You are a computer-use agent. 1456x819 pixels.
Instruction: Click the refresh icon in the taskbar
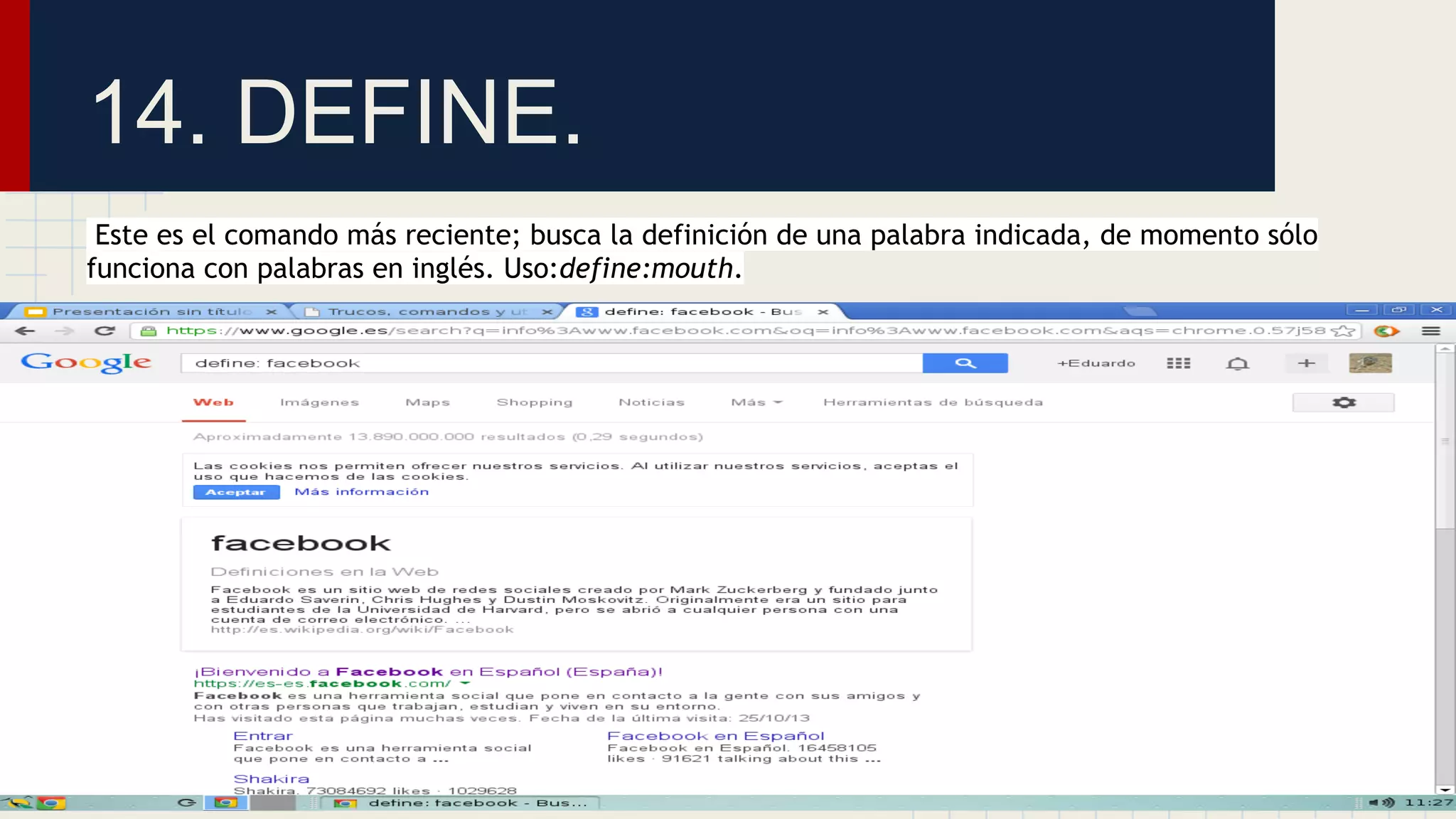click(187, 803)
